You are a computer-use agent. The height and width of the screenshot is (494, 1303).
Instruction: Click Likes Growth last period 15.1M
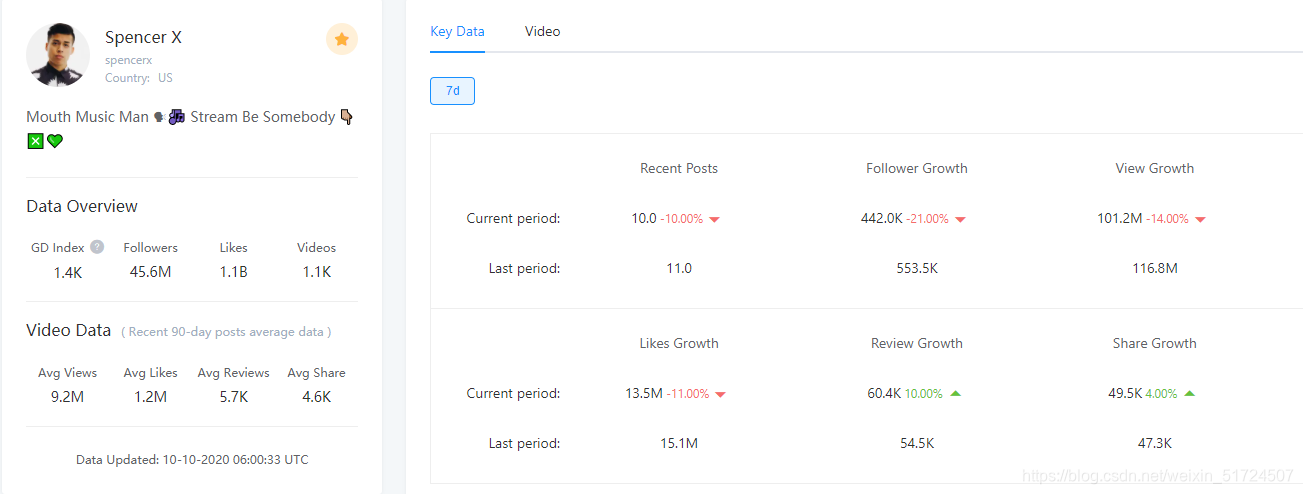[x=679, y=443]
